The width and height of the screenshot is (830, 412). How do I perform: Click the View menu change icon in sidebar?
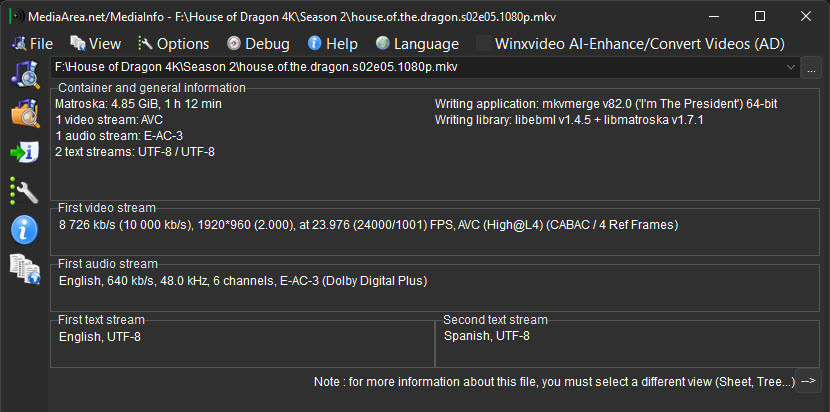click(x=24, y=269)
